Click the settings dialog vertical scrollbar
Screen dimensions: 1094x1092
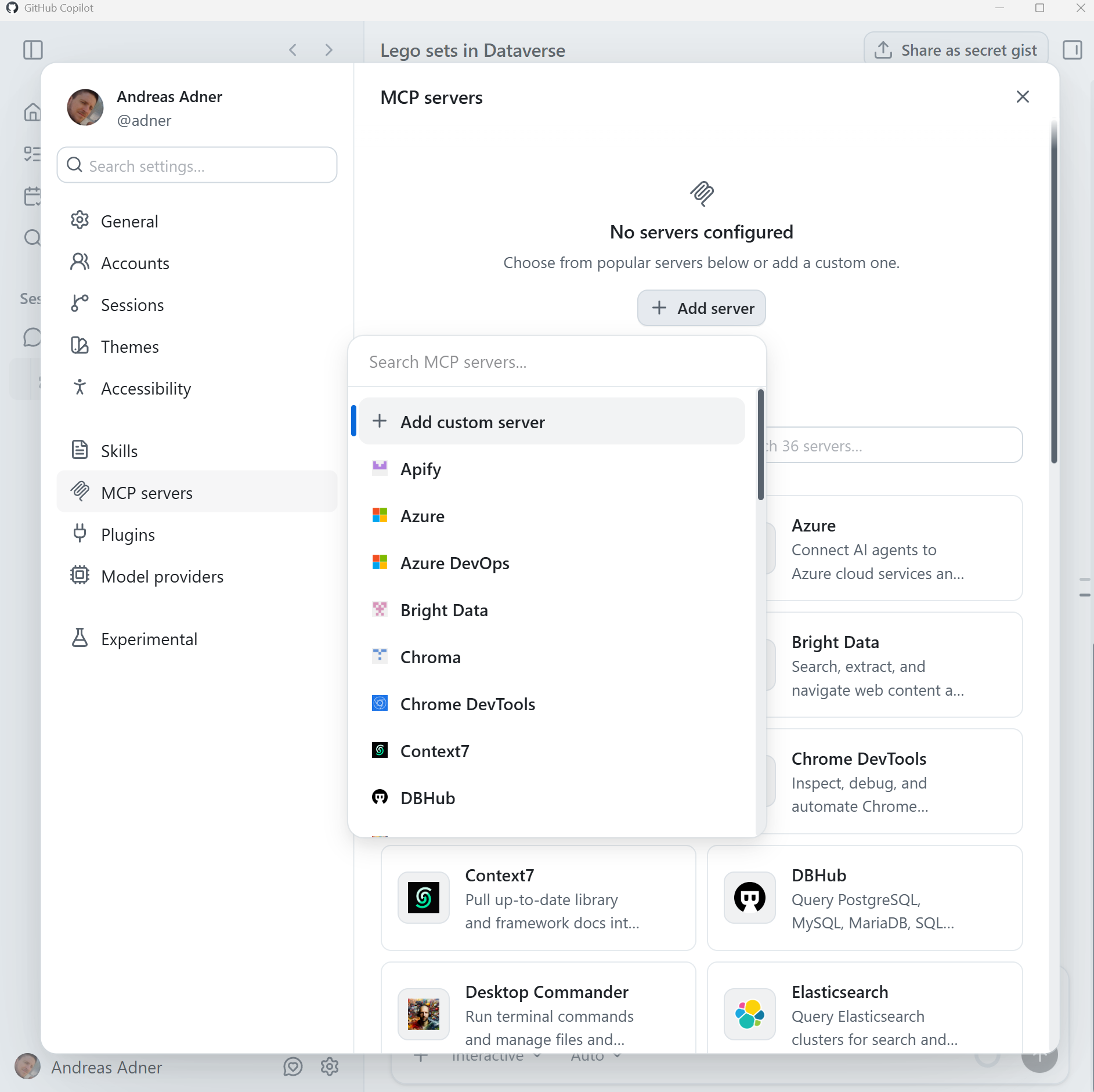pyautogui.click(x=1054, y=291)
